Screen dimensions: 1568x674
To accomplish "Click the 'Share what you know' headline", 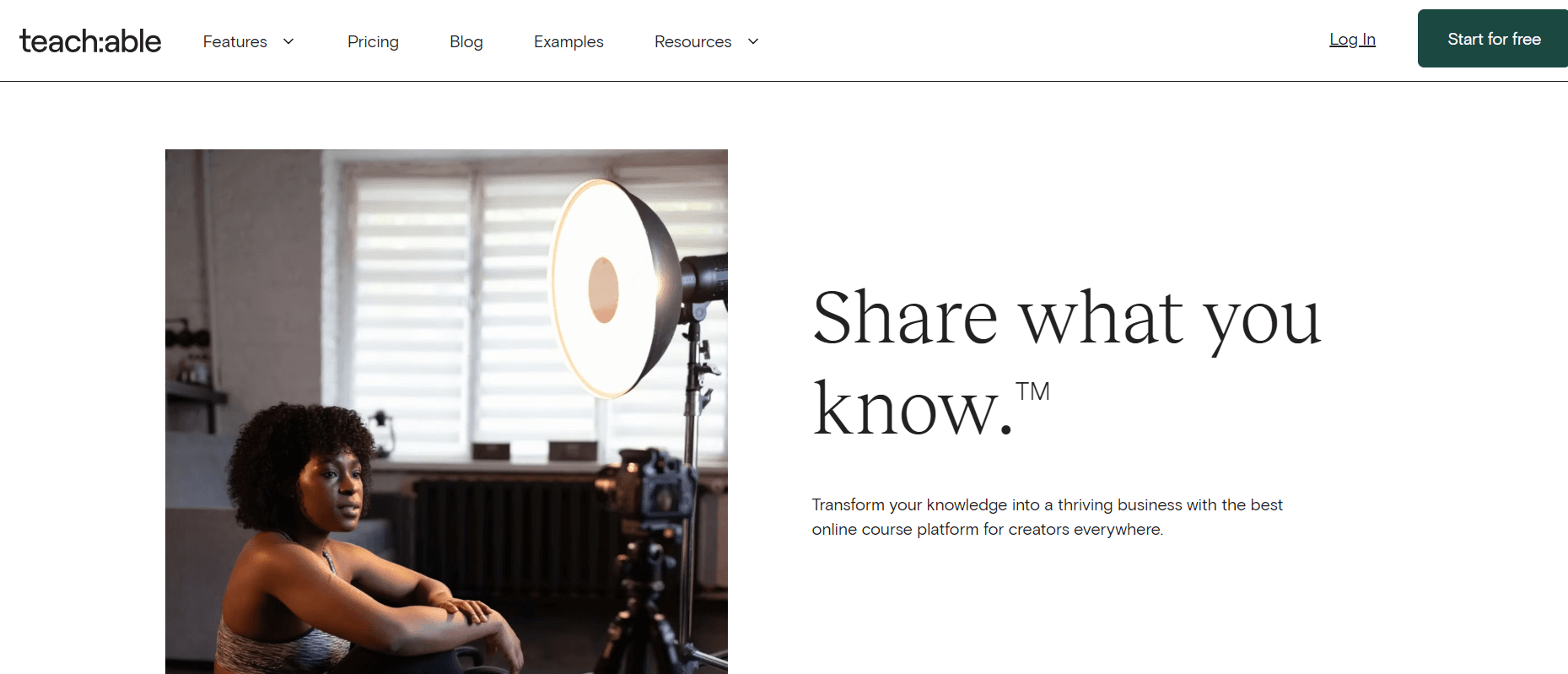I will (x=1066, y=363).
